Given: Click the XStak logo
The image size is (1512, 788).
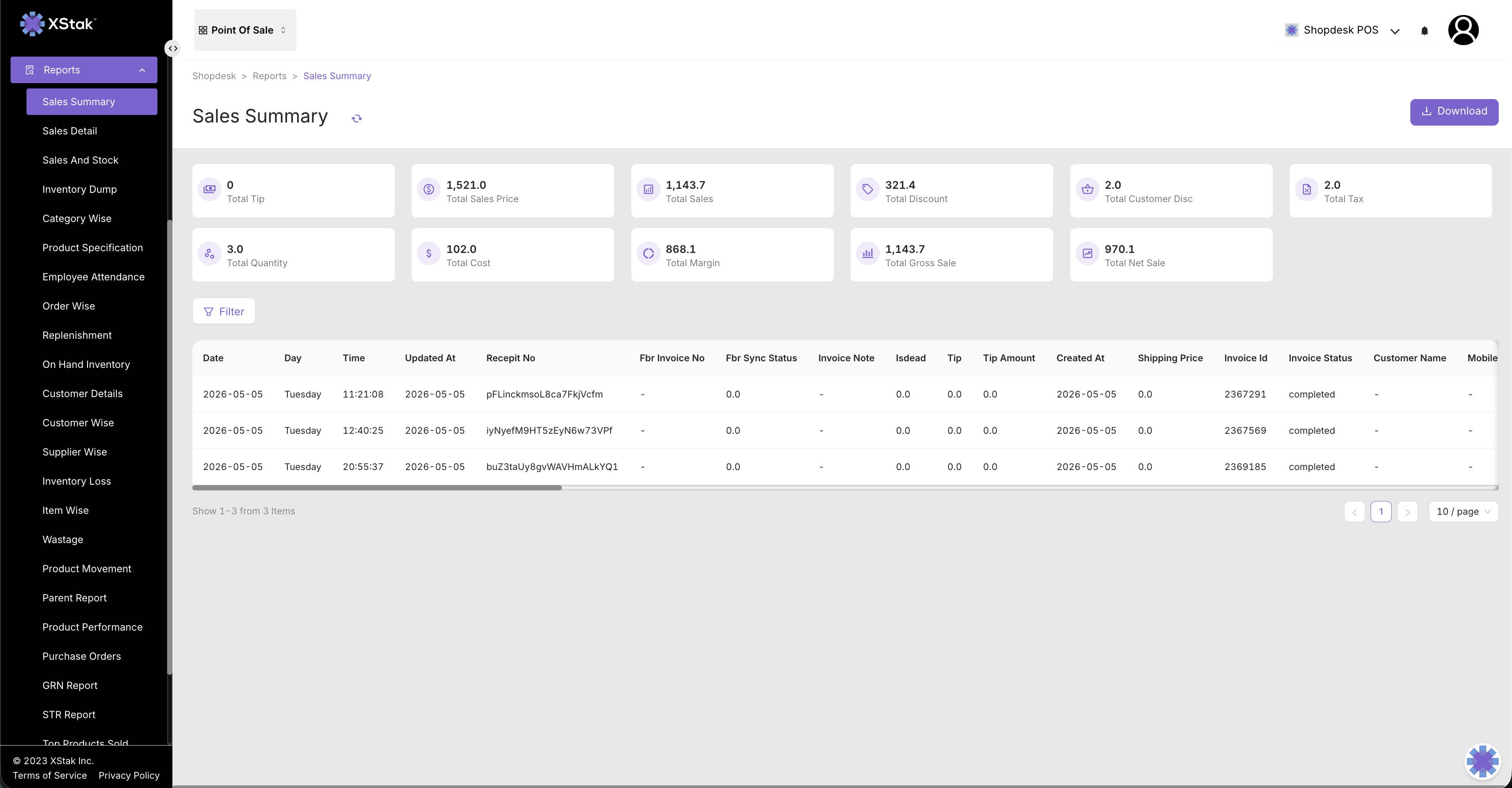Looking at the screenshot, I should (x=57, y=23).
